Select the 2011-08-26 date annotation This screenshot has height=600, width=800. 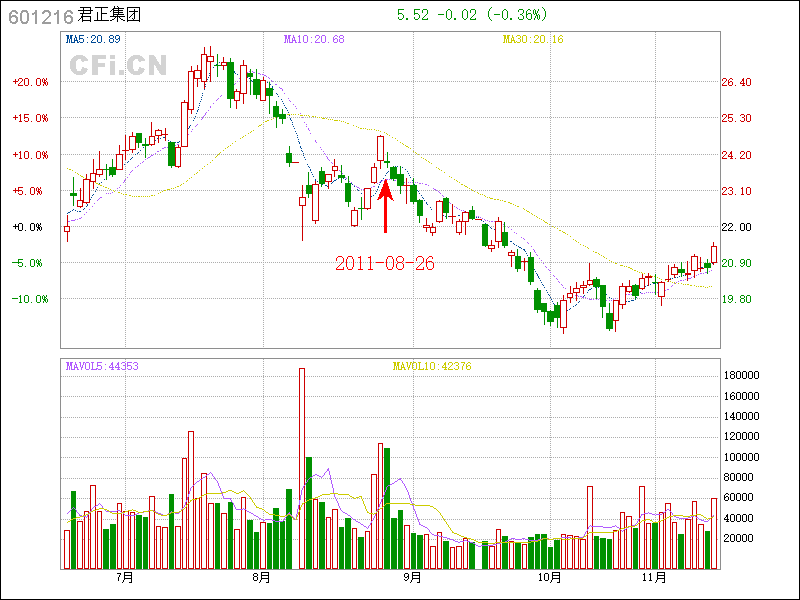(385, 264)
